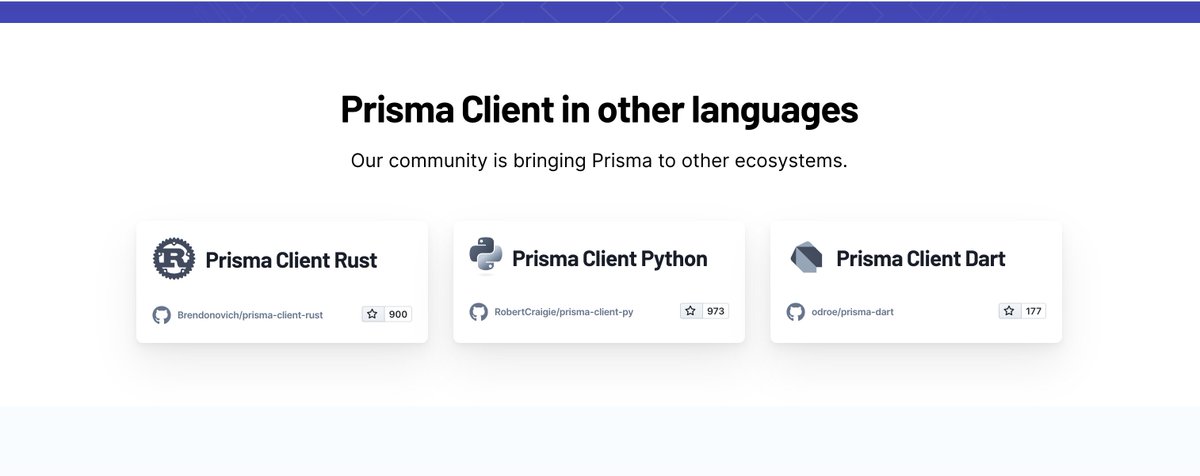Click subtitle "Our community is bringing Prisma"
1200x476 pixels.
[x=500, y=161]
